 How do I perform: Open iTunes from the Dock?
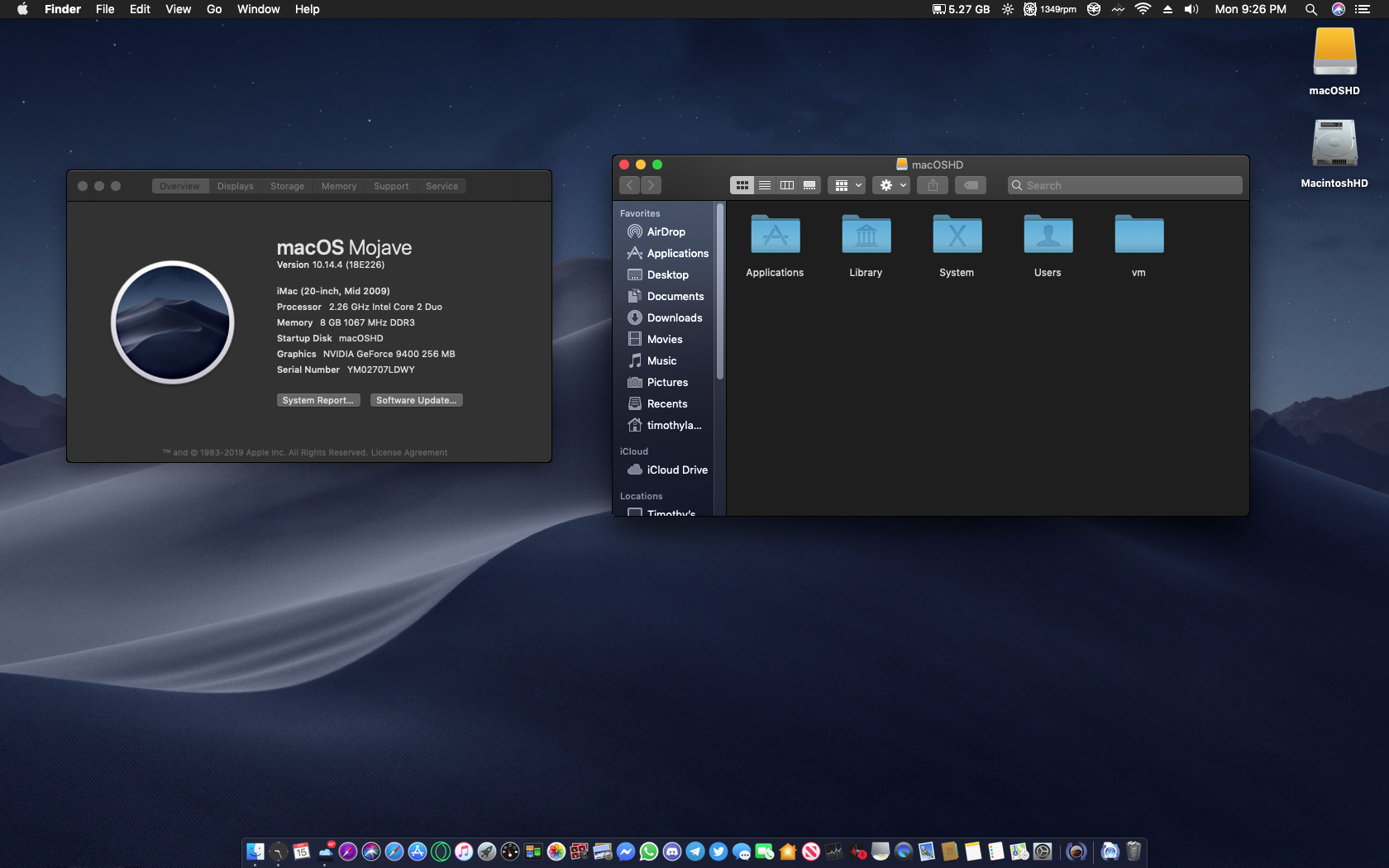tap(464, 851)
